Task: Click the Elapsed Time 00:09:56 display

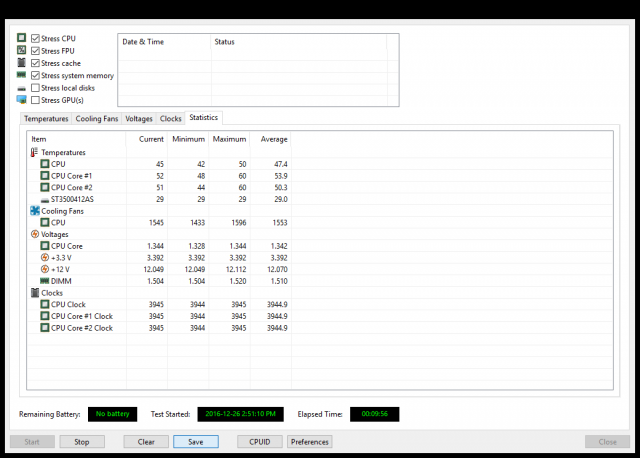Action: click(375, 414)
